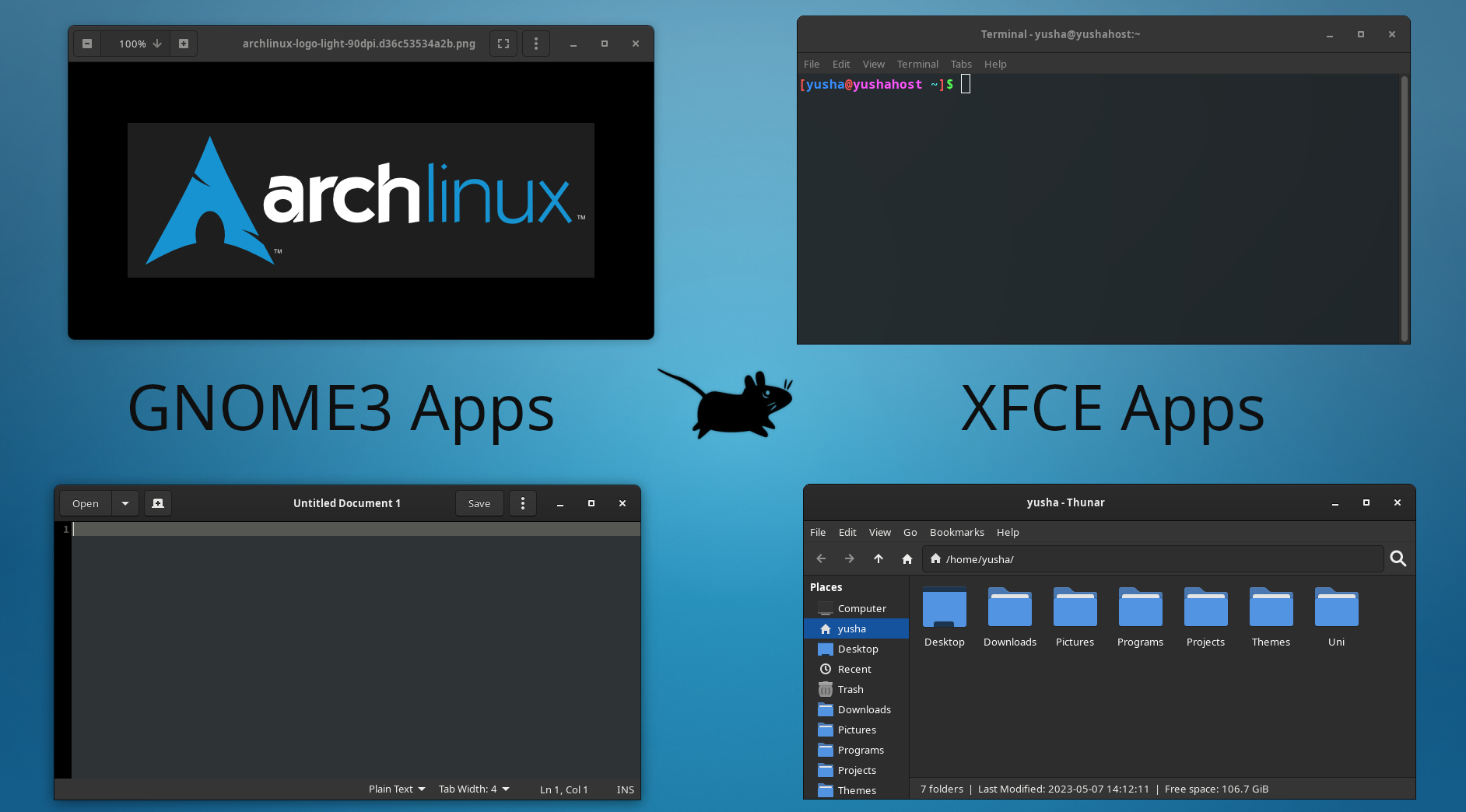Select the Pictures folder icon in Thunar
Image resolution: width=1466 pixels, height=812 pixels.
[x=1075, y=607]
